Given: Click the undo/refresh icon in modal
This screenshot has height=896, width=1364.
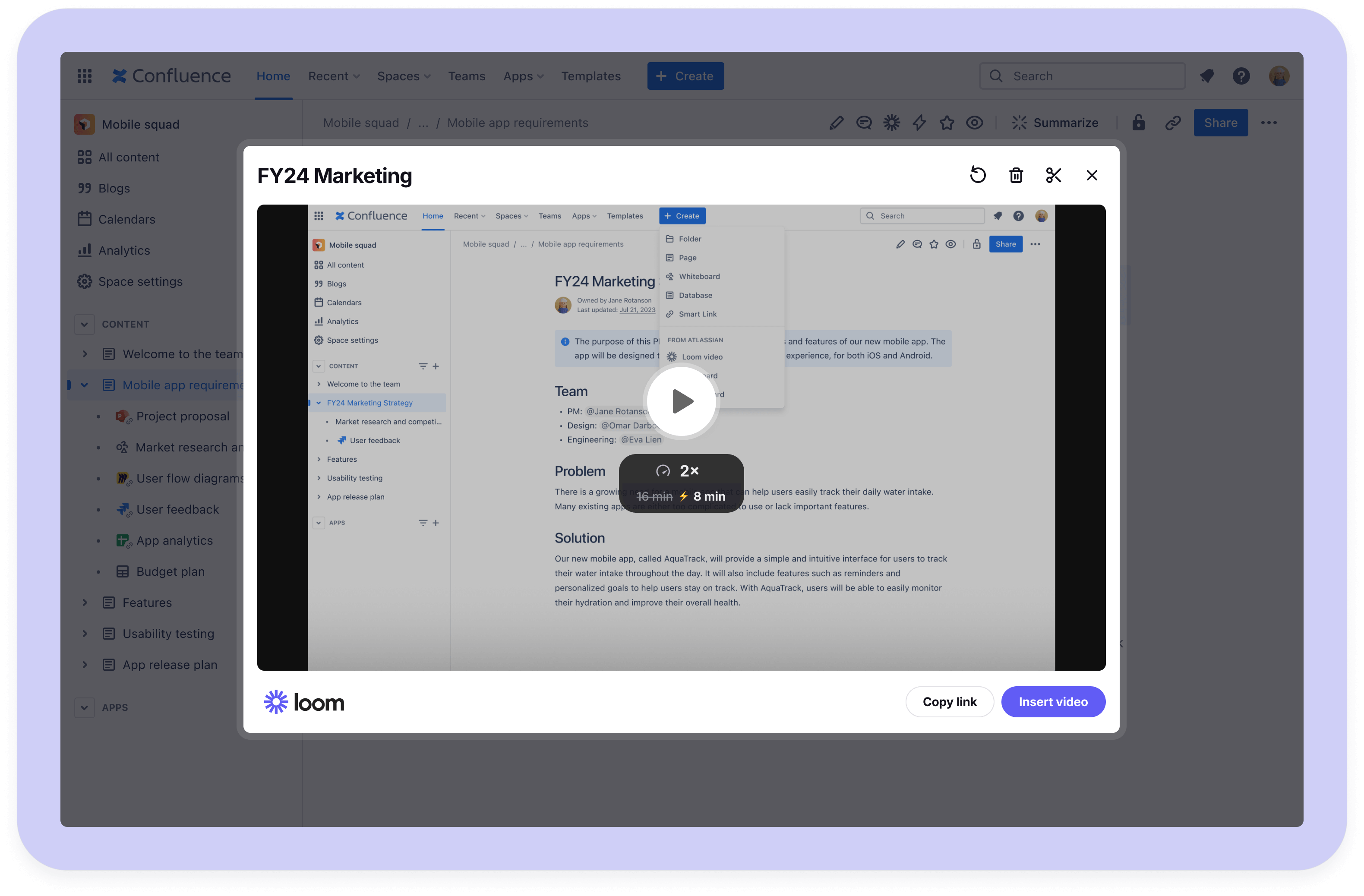Looking at the screenshot, I should tap(978, 174).
